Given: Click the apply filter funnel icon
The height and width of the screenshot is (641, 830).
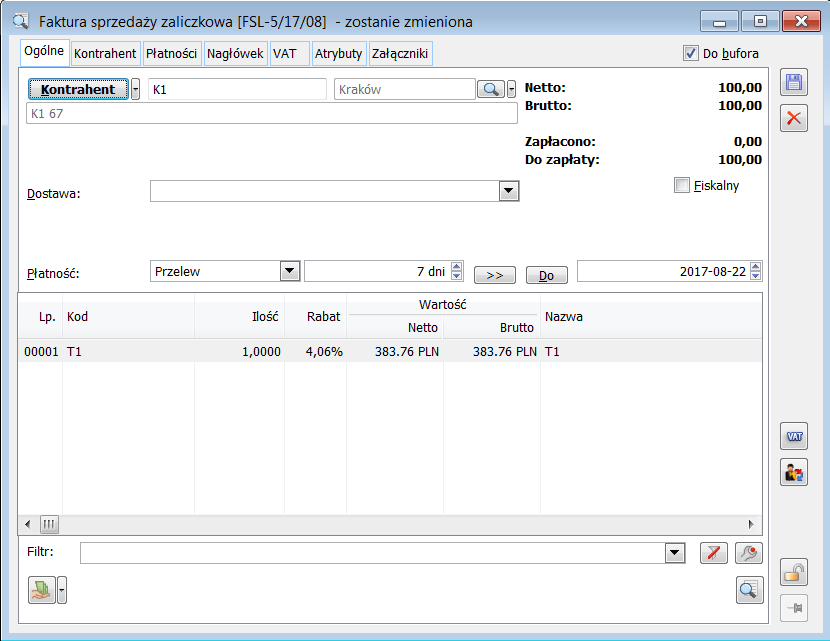Looking at the screenshot, I should (x=714, y=553).
